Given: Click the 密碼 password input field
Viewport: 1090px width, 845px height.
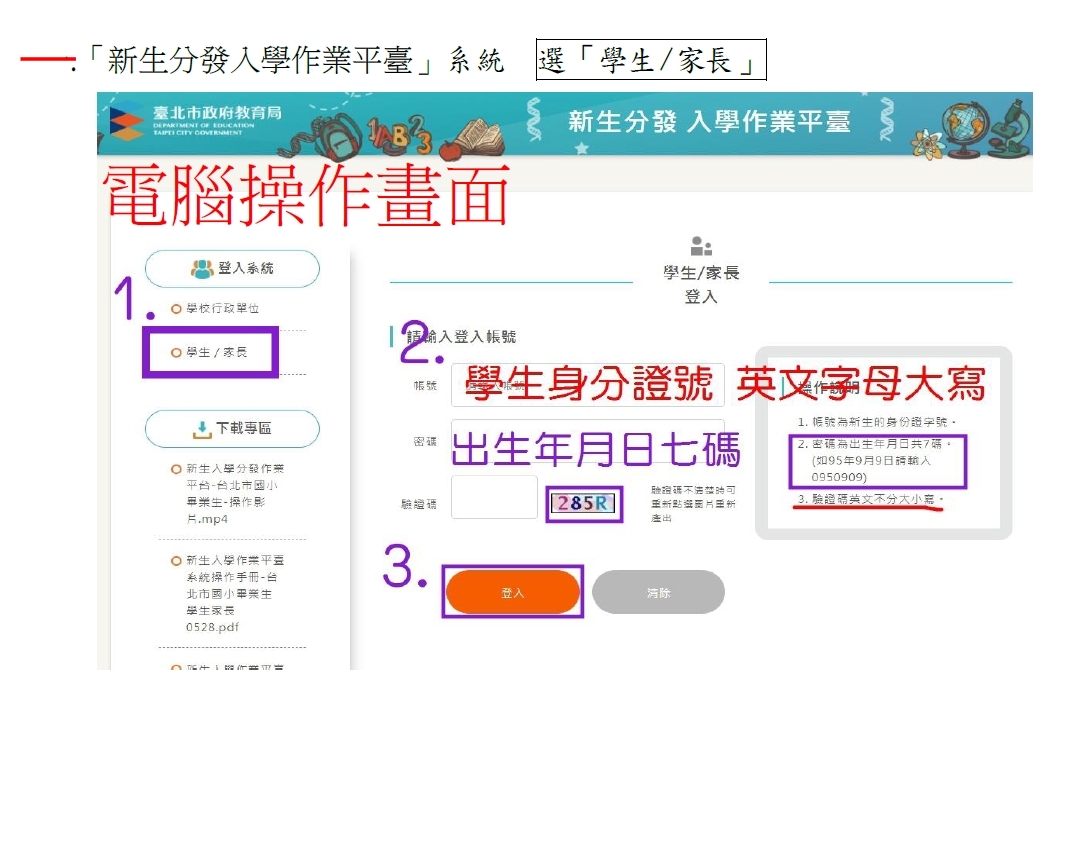Looking at the screenshot, I should [x=587, y=441].
